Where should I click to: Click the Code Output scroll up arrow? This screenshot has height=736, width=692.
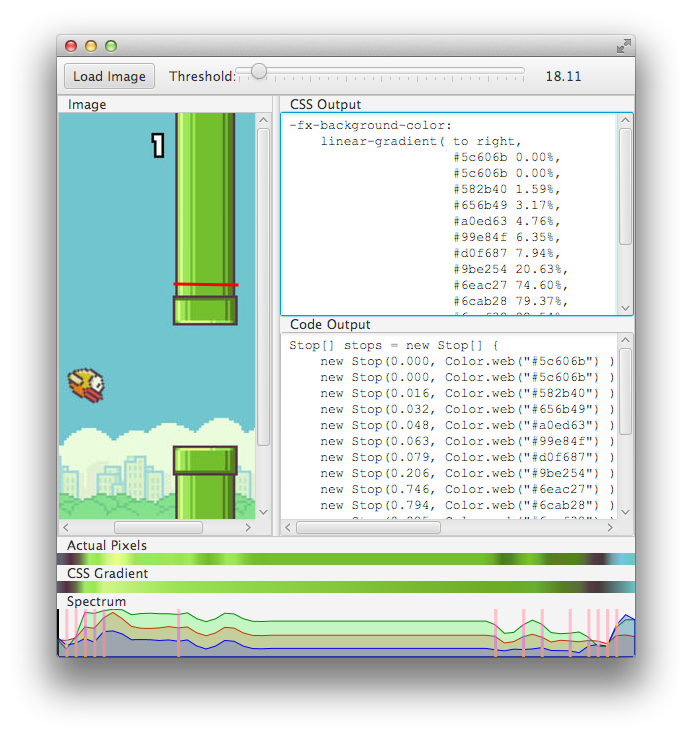point(625,340)
